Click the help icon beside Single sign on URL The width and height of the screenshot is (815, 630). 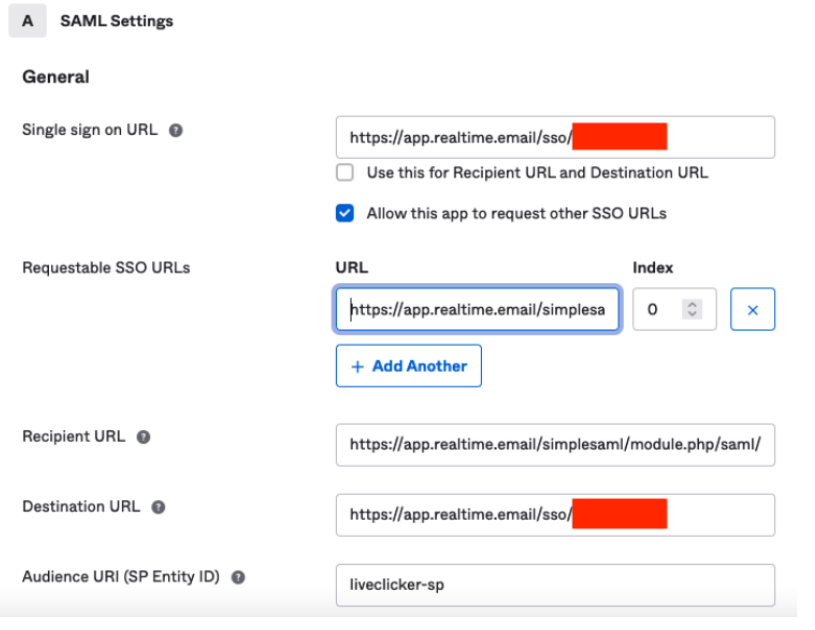(176, 131)
